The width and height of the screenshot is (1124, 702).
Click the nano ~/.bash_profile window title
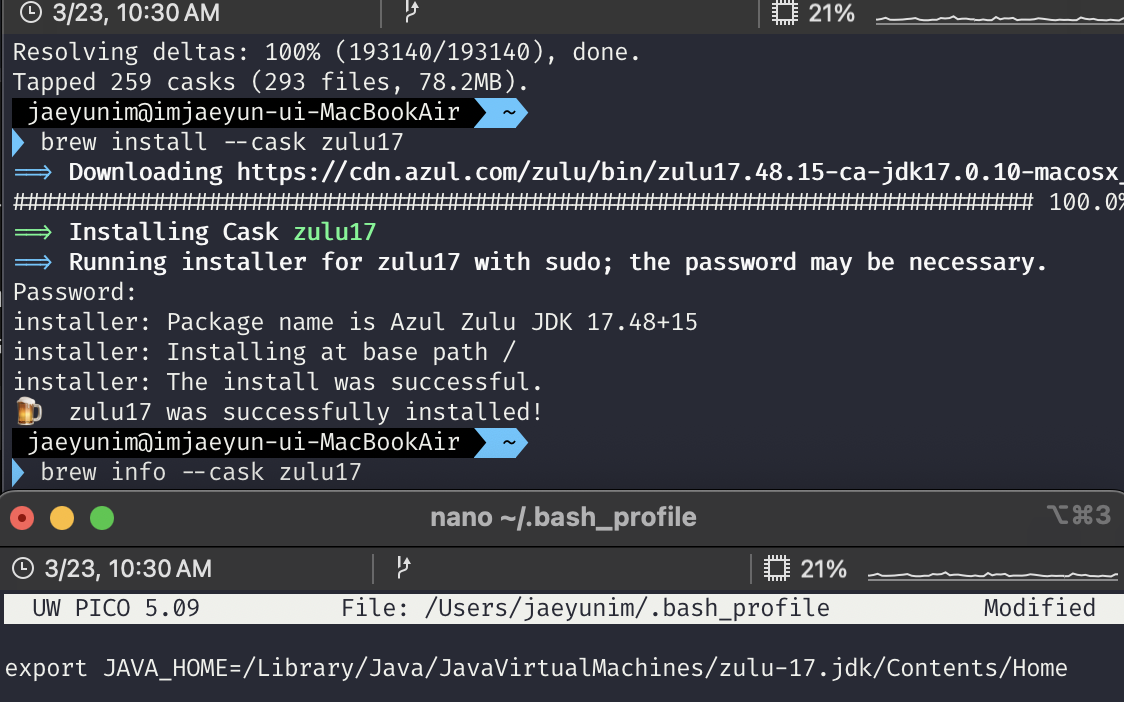(563, 517)
